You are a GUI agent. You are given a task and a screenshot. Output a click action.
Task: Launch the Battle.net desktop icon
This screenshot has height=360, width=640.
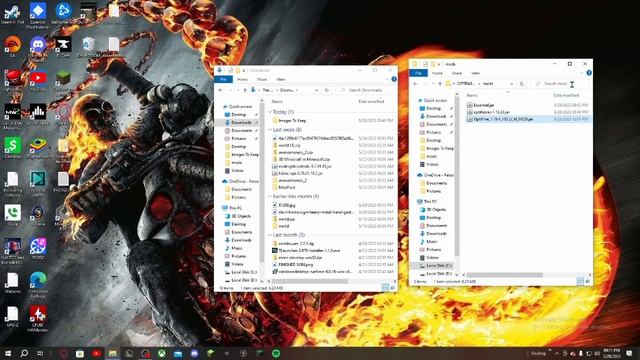tap(63, 11)
